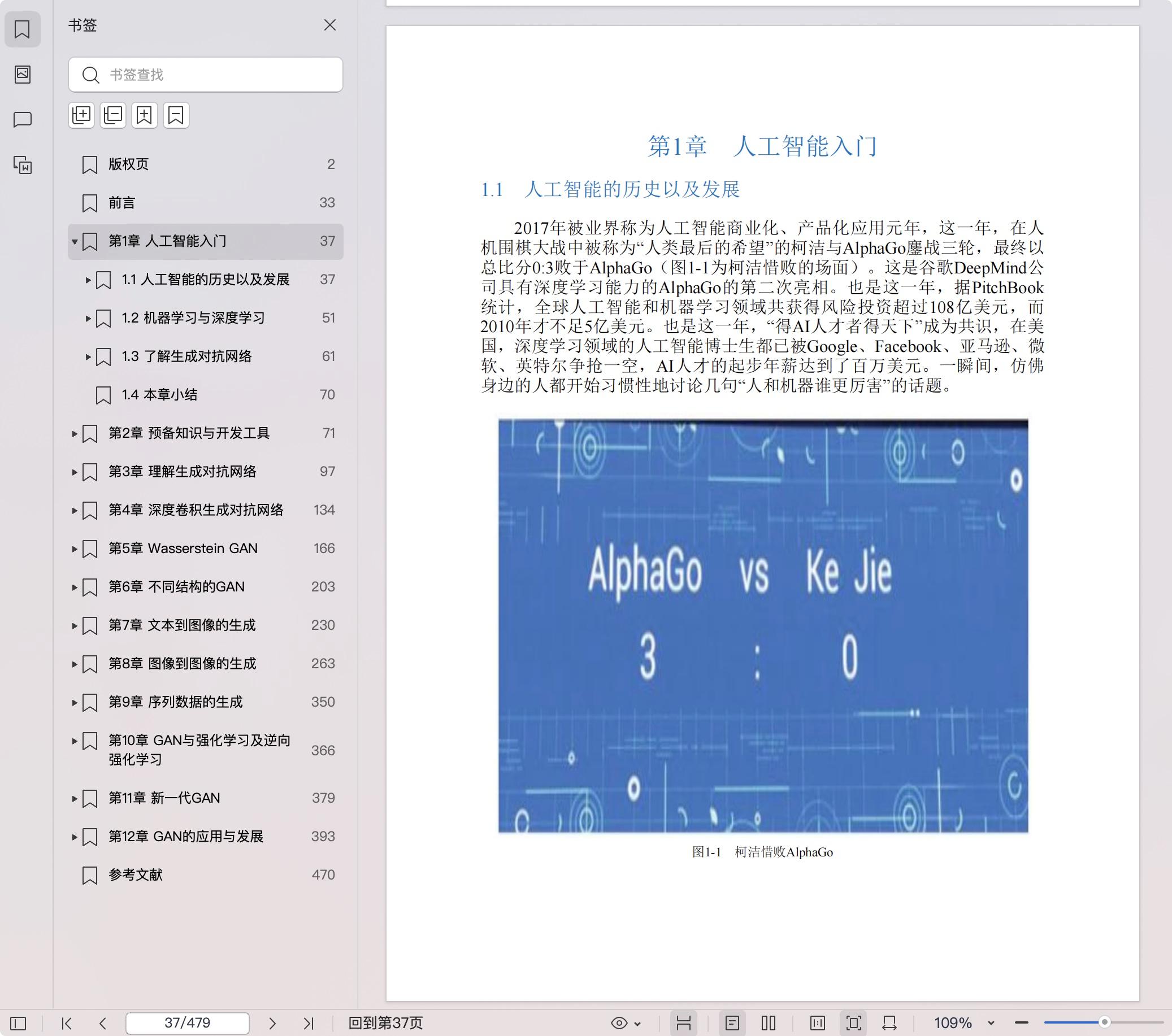Viewport: 1172px width, 1036px height.
Task: Jump to 1.4 本章小结 bookmark
Action: point(205,395)
